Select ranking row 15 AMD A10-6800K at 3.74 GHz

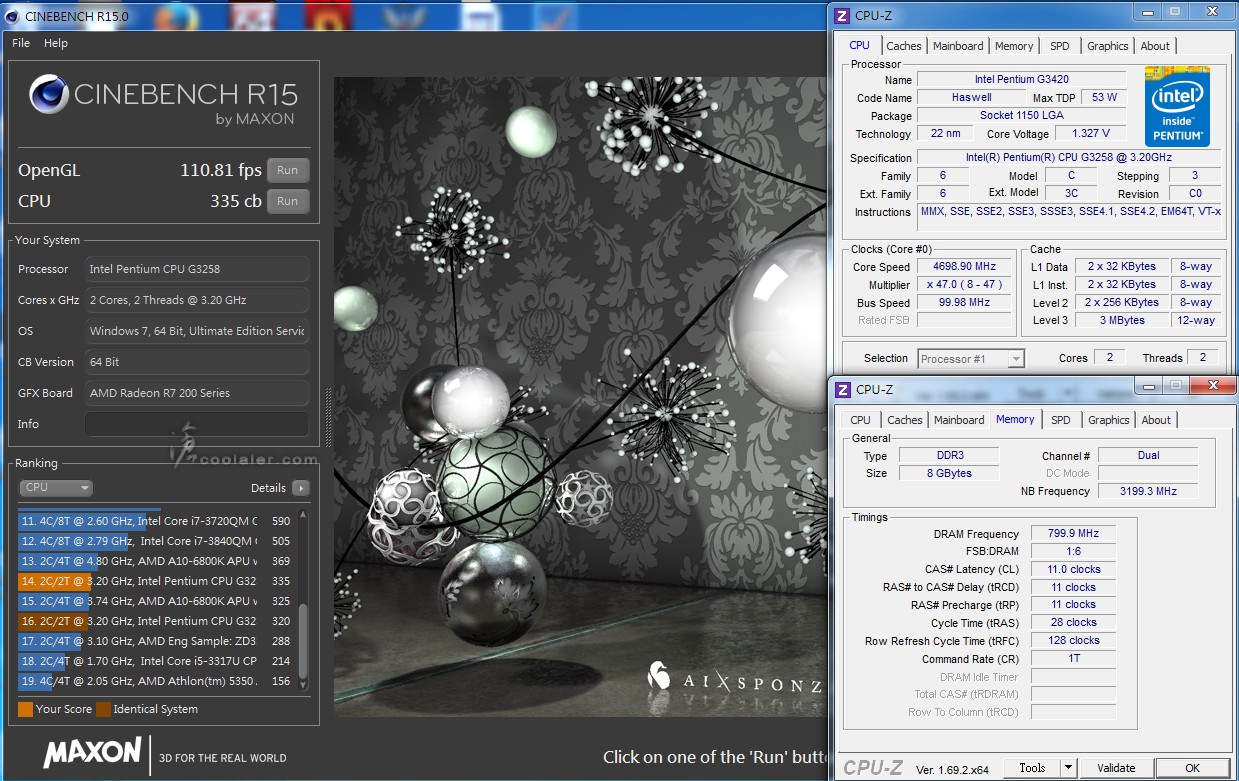tap(155, 601)
